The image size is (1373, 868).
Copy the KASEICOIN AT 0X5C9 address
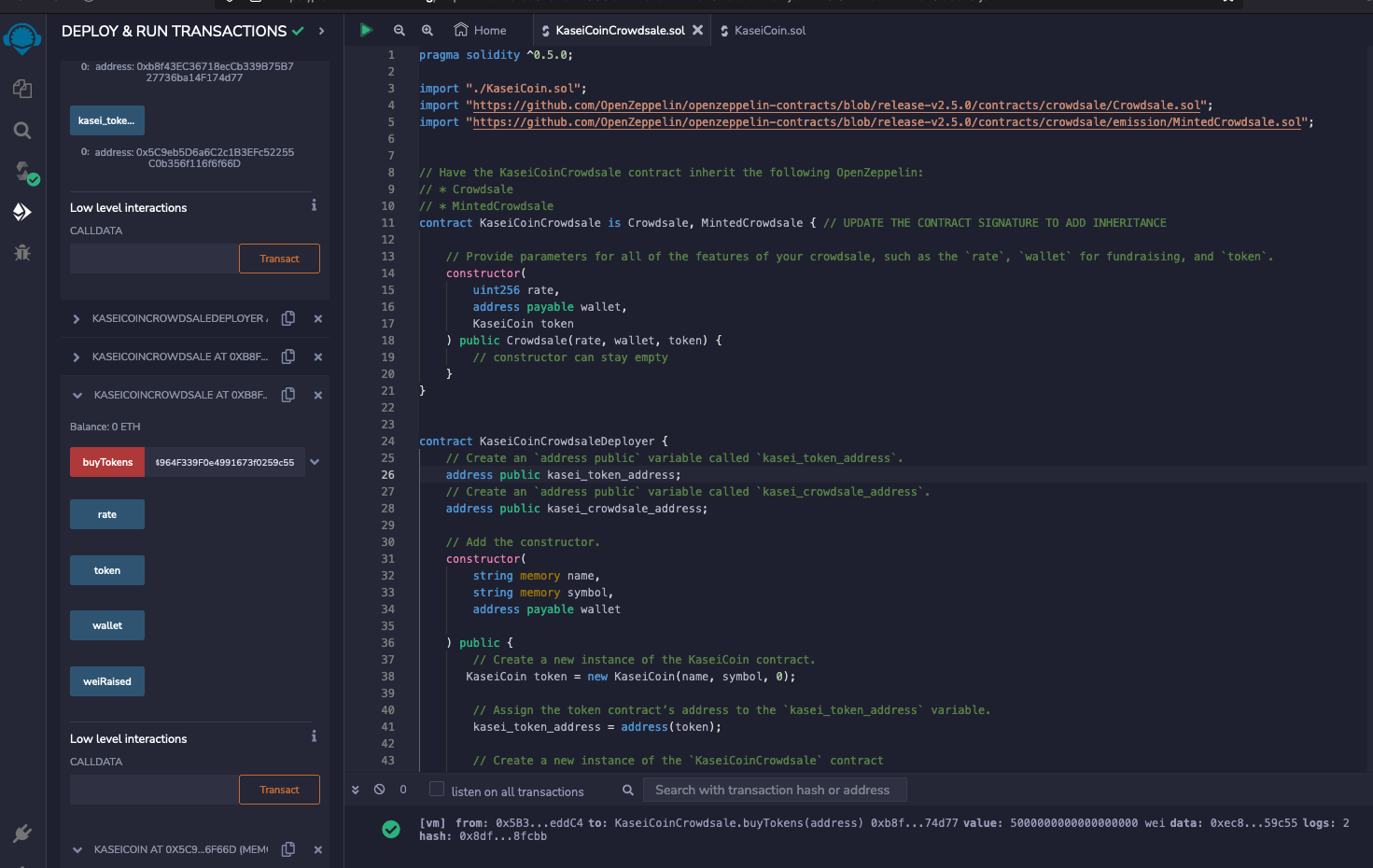[x=288, y=849]
